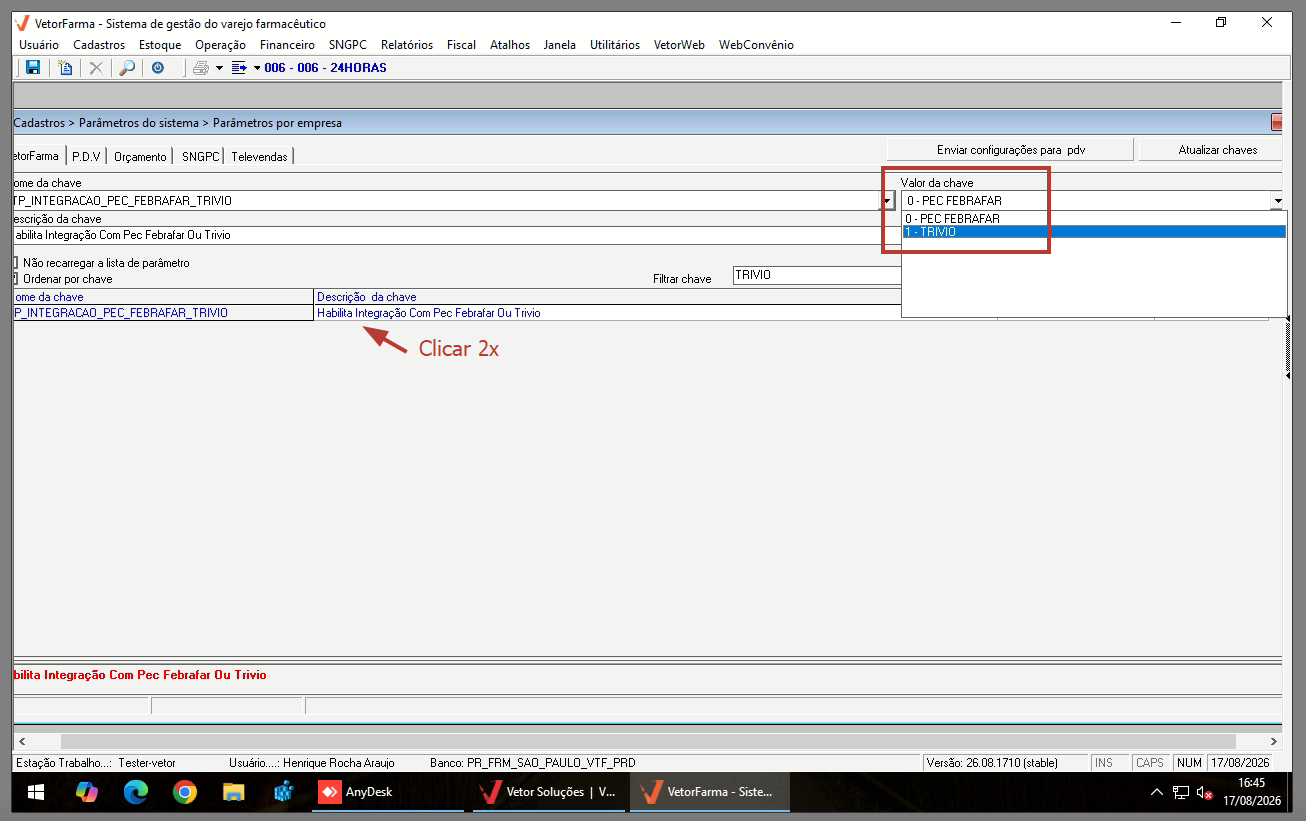The image size is (1306, 821).
Task: Open the Janela menu
Action: [x=560, y=45]
